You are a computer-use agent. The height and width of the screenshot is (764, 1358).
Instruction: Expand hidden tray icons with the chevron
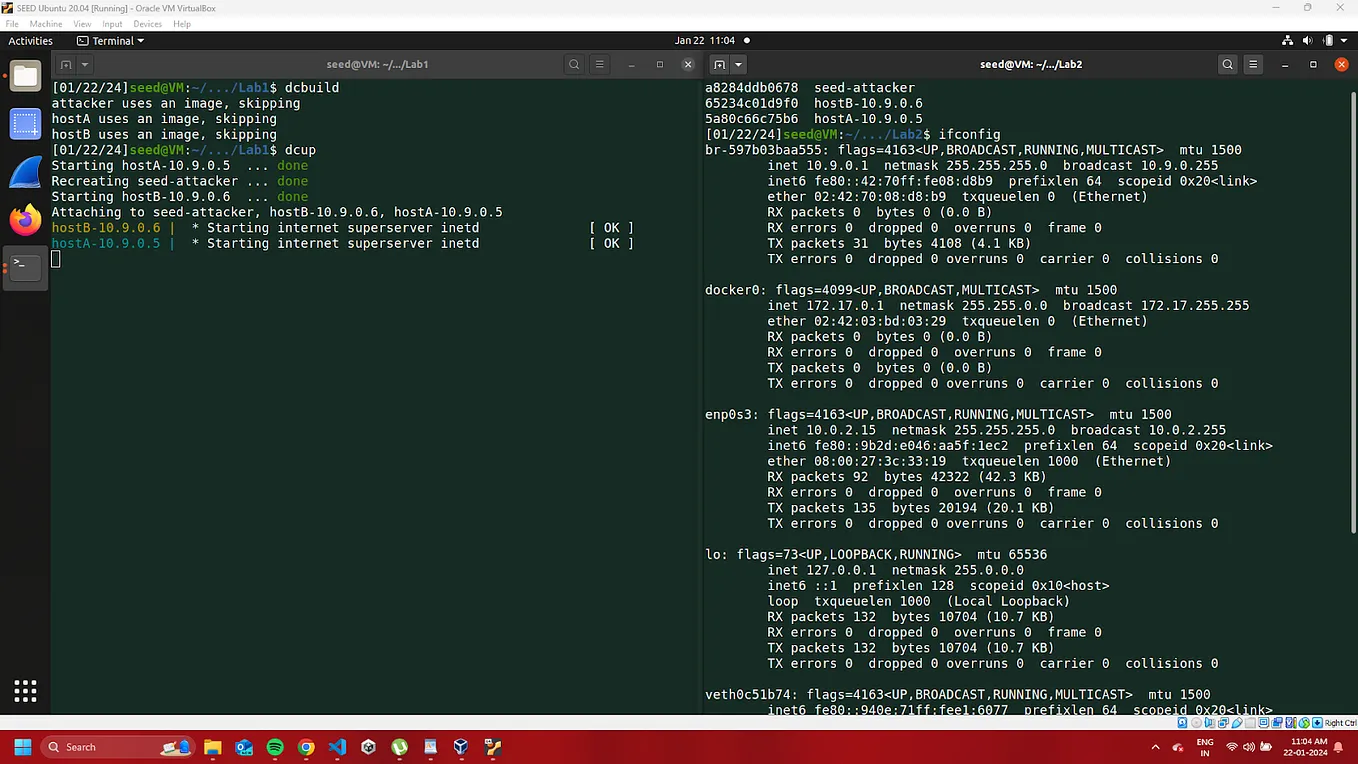pos(1155,747)
